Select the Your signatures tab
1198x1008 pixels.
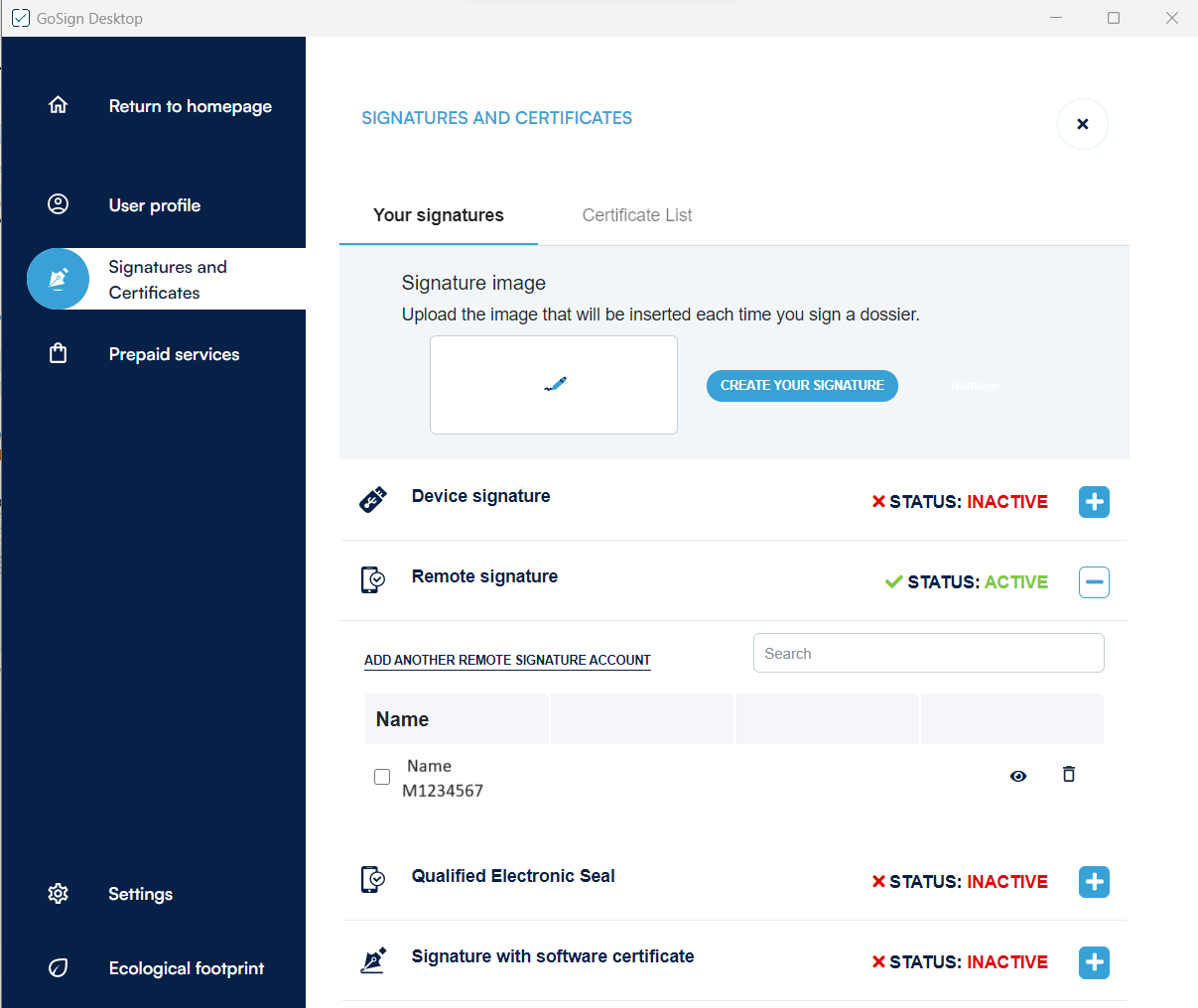tap(439, 215)
